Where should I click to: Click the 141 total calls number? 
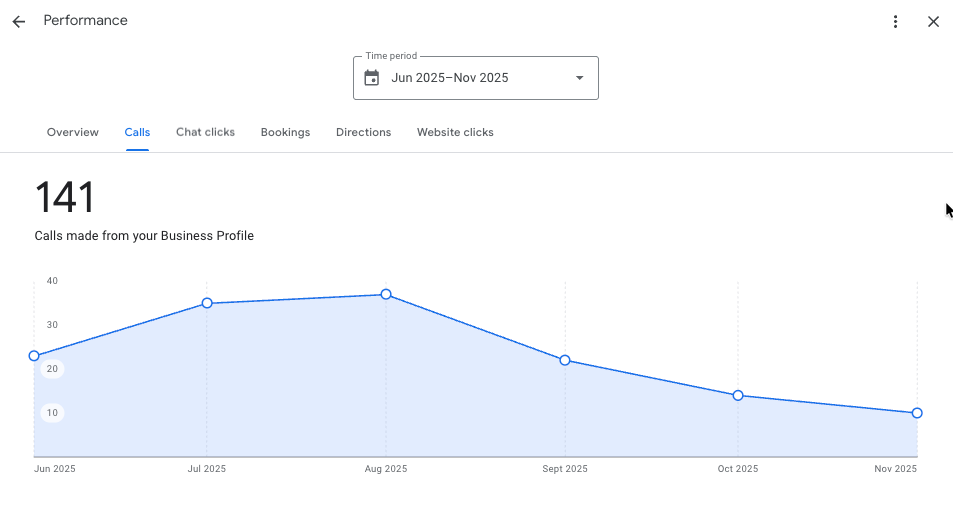(65, 198)
